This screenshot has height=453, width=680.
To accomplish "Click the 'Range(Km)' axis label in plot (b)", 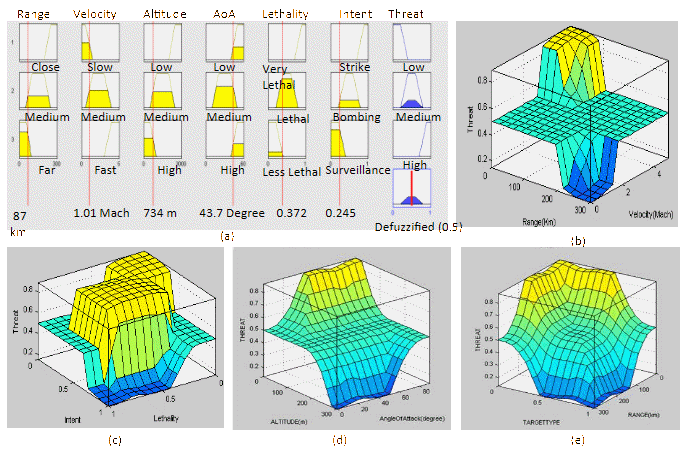I will pyautogui.click(x=538, y=222).
